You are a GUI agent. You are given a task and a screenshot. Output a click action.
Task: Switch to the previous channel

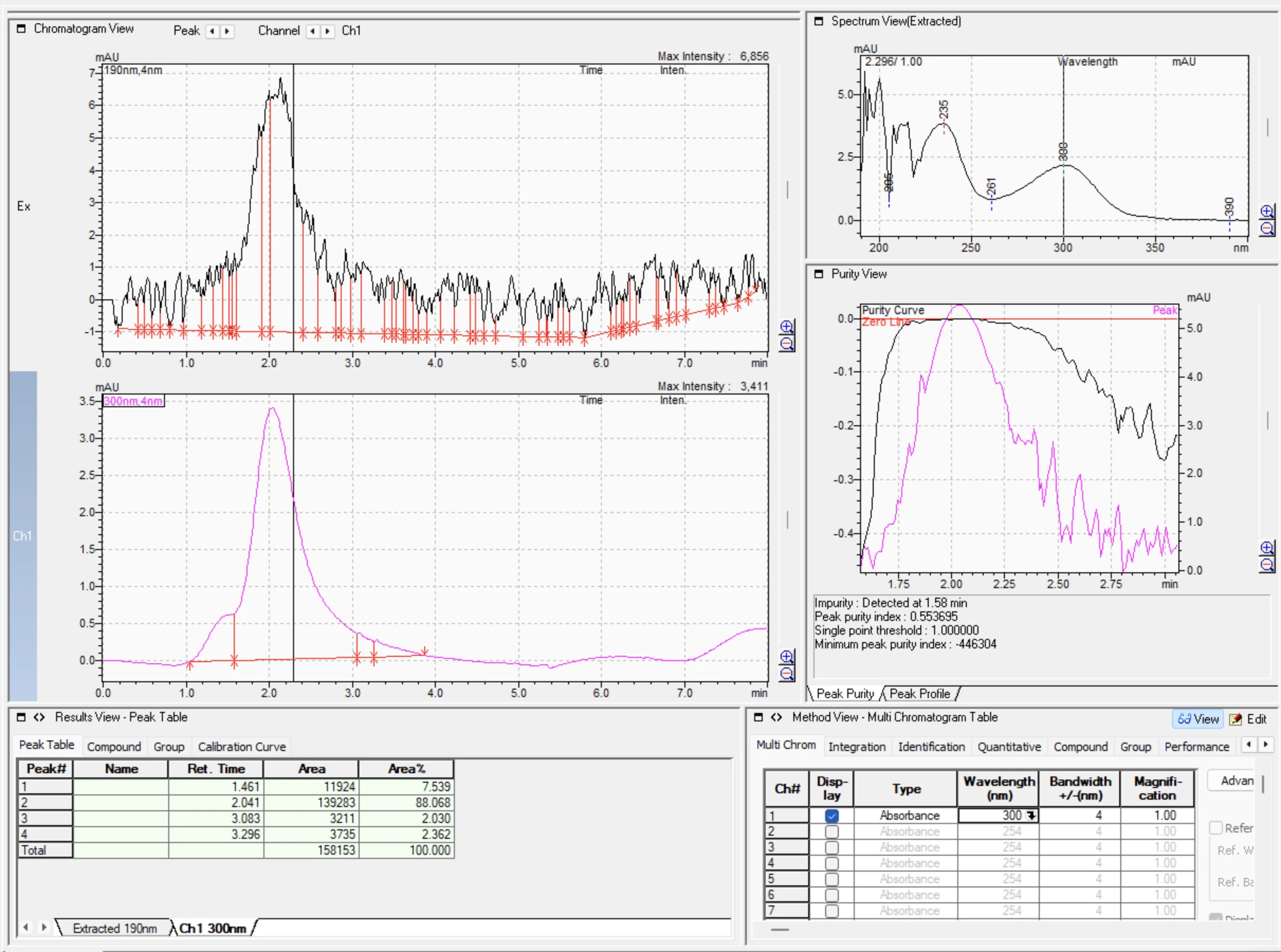(x=313, y=31)
